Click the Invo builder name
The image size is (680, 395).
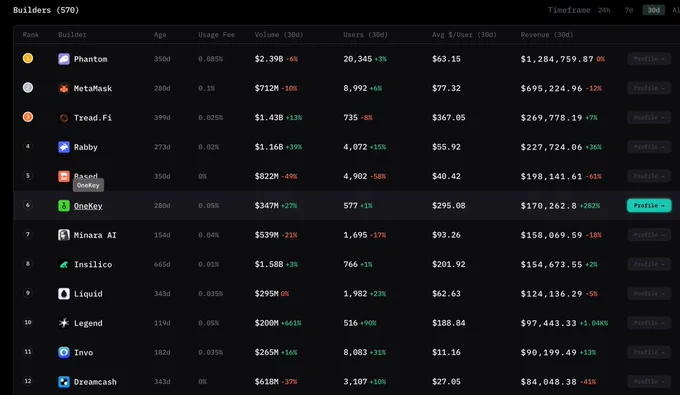point(83,353)
